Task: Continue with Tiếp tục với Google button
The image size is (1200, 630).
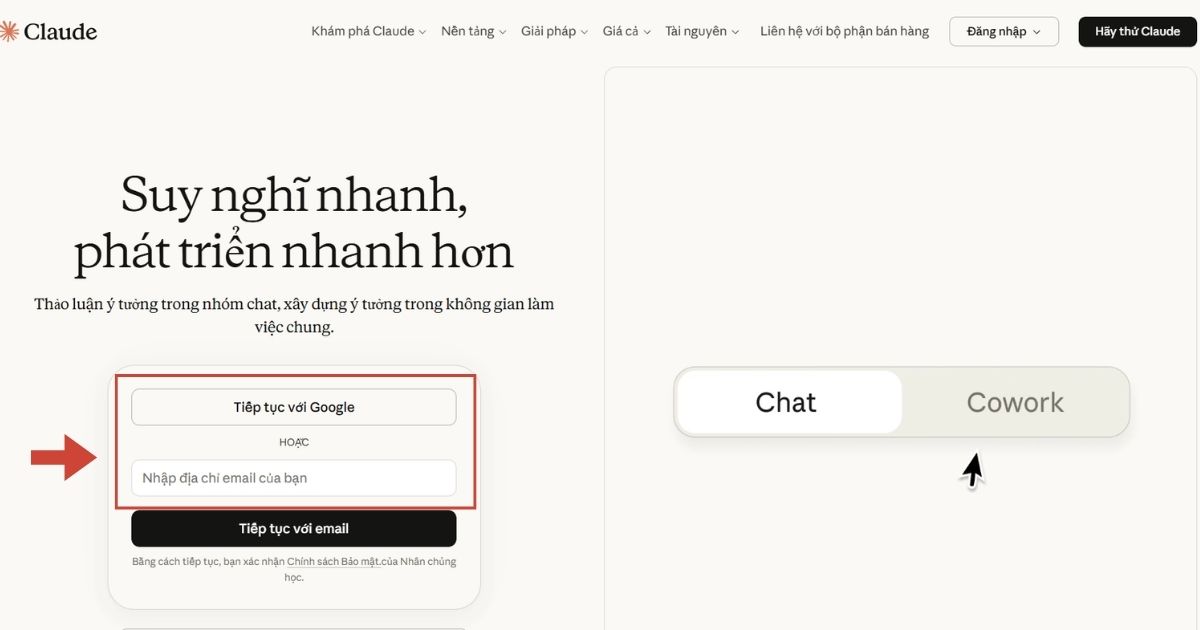Action: pos(294,407)
